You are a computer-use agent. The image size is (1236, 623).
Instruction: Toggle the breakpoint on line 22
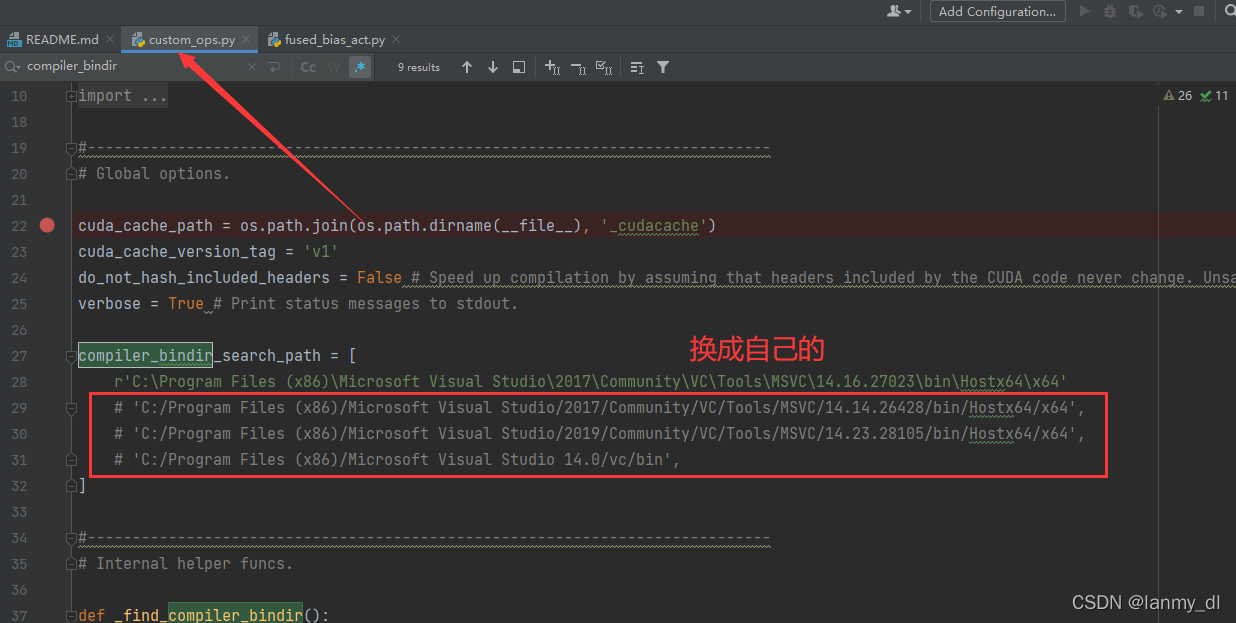click(x=47, y=226)
